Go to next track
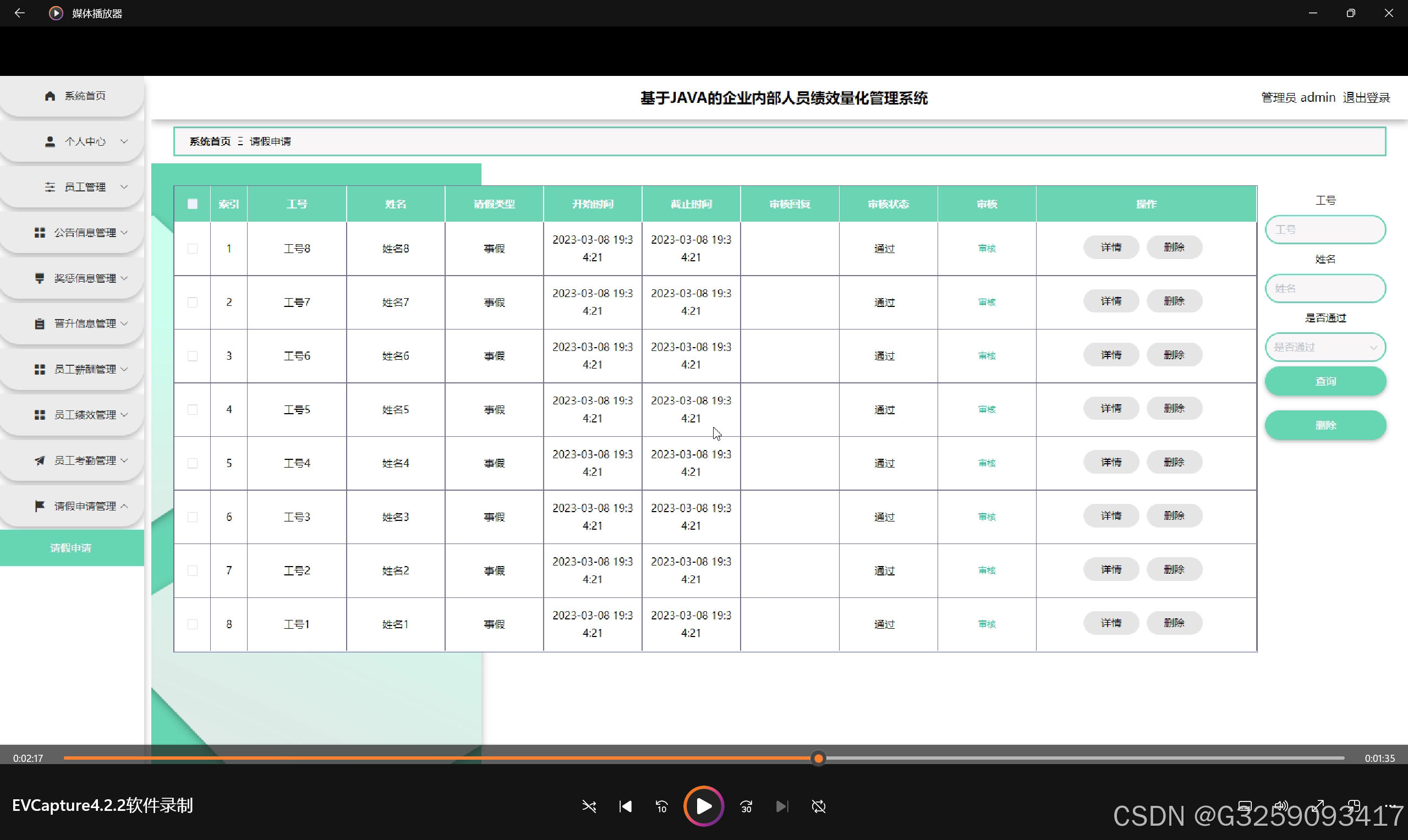The width and height of the screenshot is (1408, 840). pyautogui.click(x=782, y=806)
